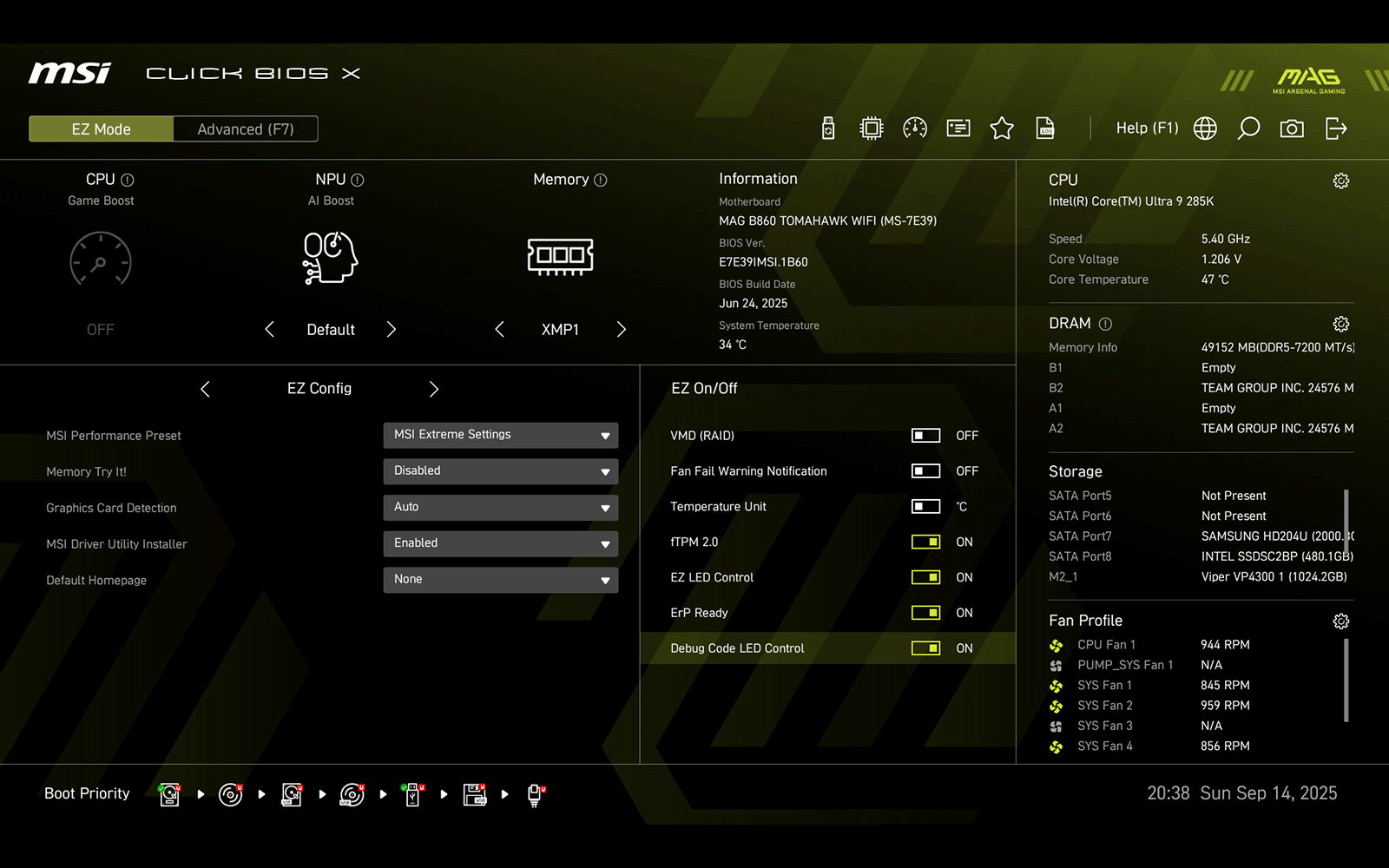Open DRAM settings gear icon
The width and height of the screenshot is (1389, 868).
pyautogui.click(x=1341, y=324)
